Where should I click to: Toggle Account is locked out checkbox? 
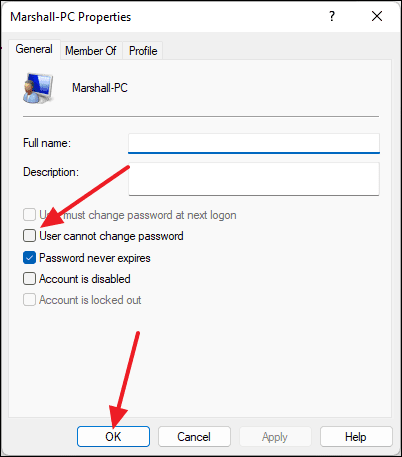29,300
